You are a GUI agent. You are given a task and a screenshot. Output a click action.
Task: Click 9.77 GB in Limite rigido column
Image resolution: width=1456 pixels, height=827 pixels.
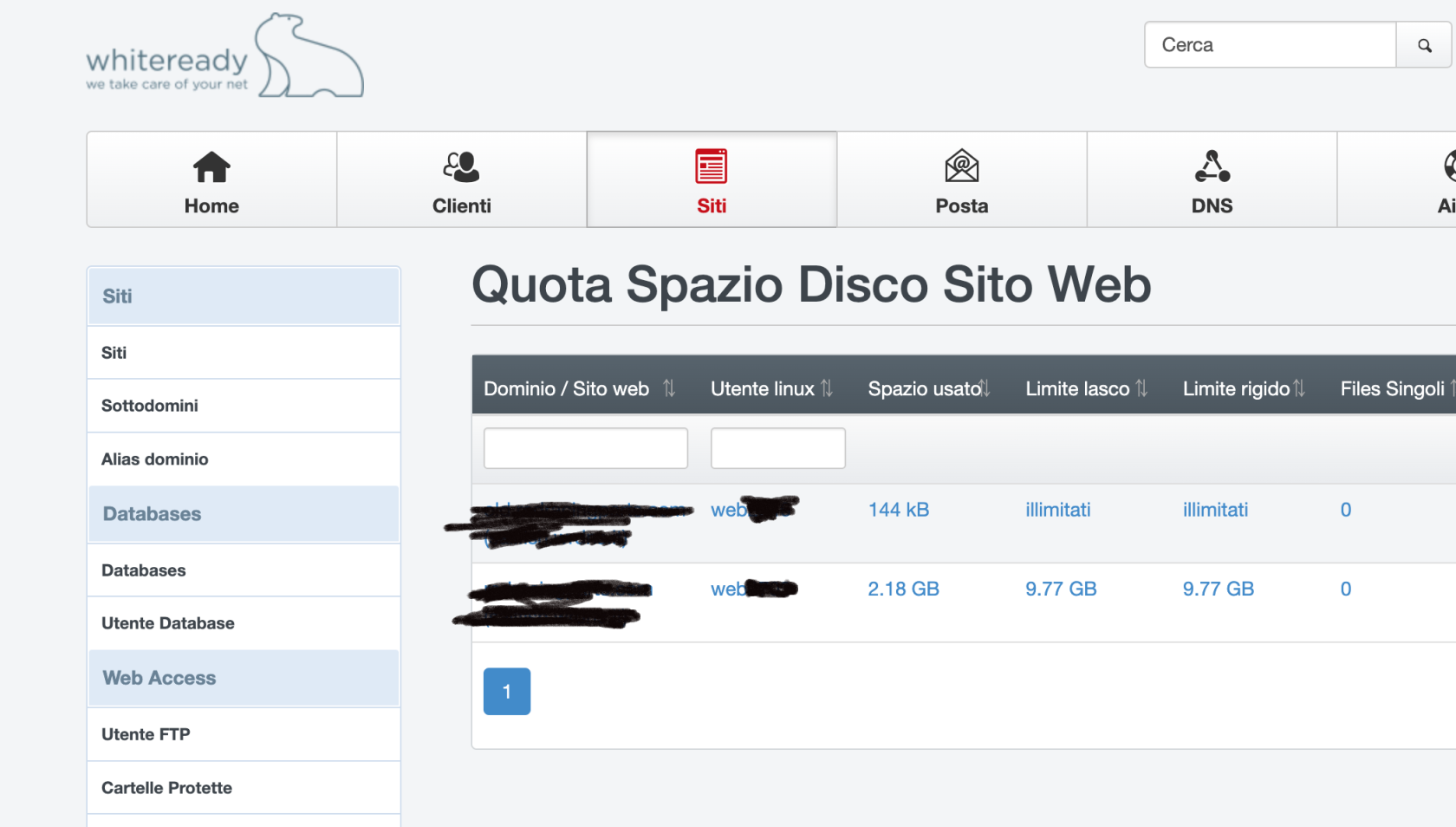click(1219, 589)
